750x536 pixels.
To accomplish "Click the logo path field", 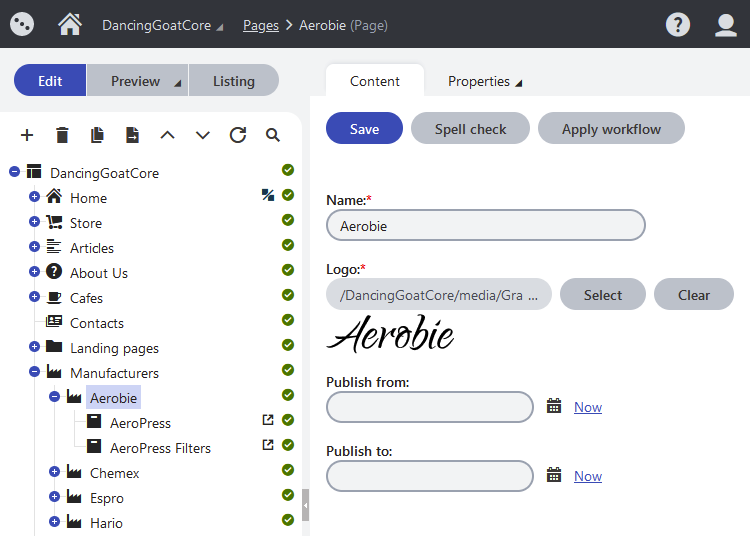I will (439, 294).
